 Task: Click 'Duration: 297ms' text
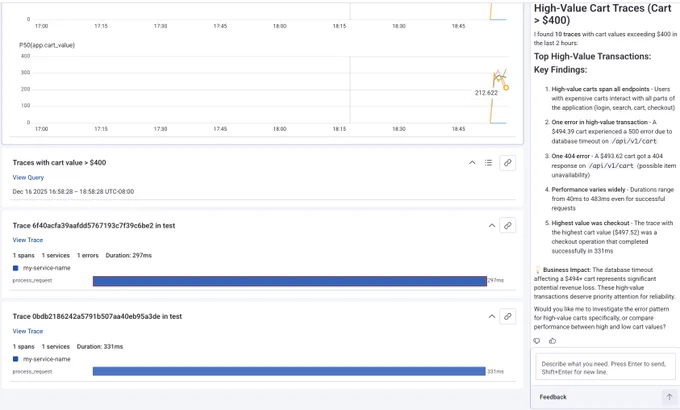[129, 256]
